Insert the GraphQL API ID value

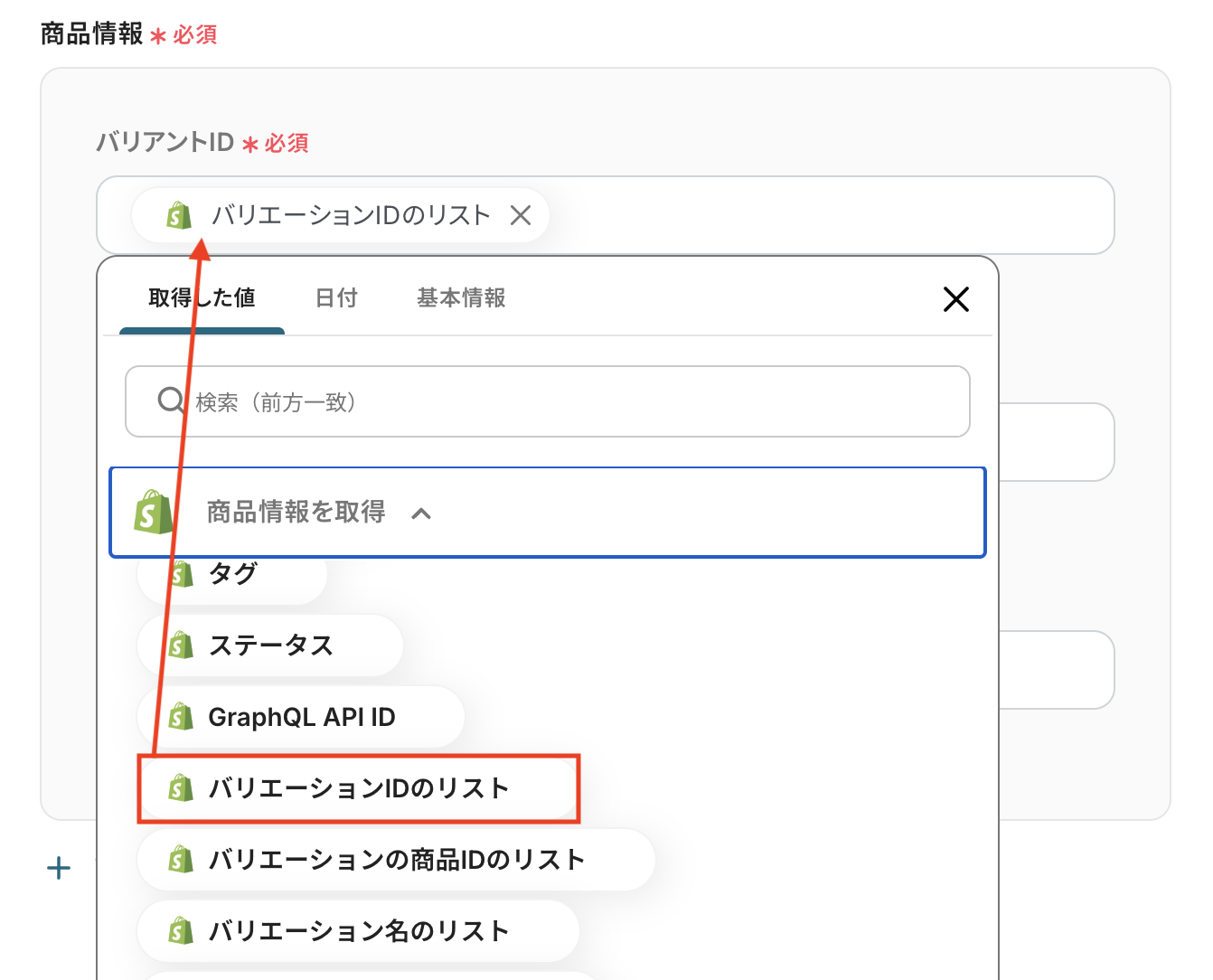point(302,717)
